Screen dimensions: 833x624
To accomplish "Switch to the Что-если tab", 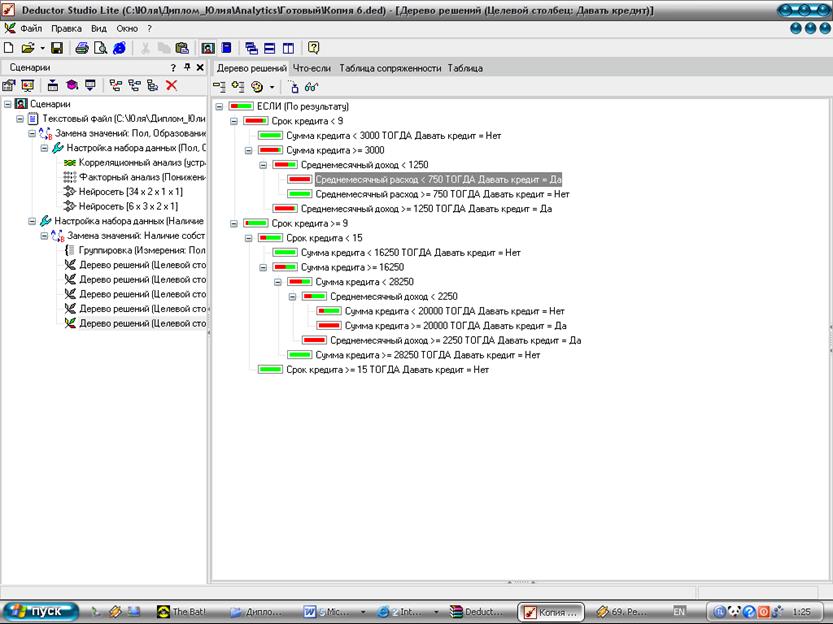I will point(311,68).
